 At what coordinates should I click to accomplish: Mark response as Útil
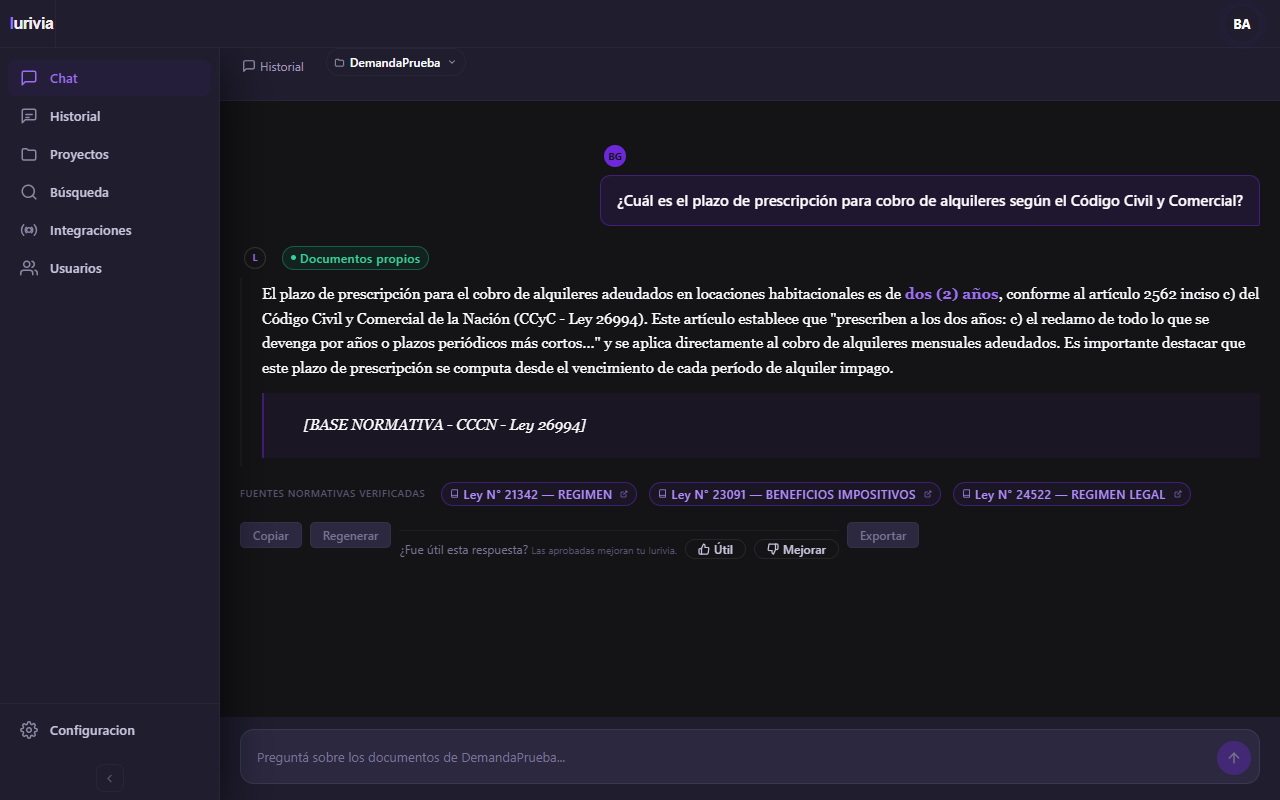click(x=715, y=549)
